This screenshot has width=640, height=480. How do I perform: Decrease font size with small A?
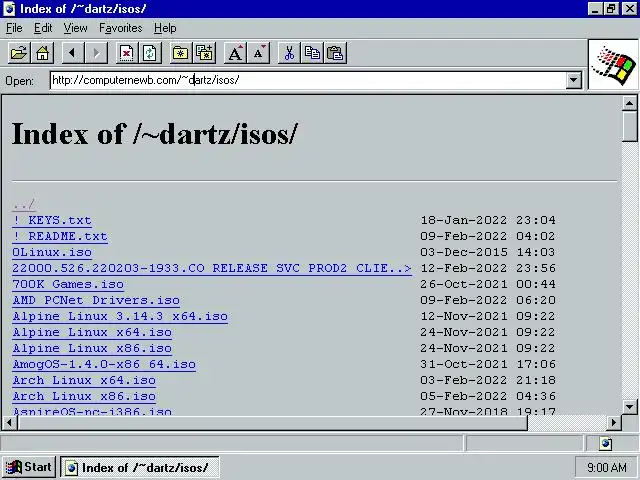pos(258,53)
